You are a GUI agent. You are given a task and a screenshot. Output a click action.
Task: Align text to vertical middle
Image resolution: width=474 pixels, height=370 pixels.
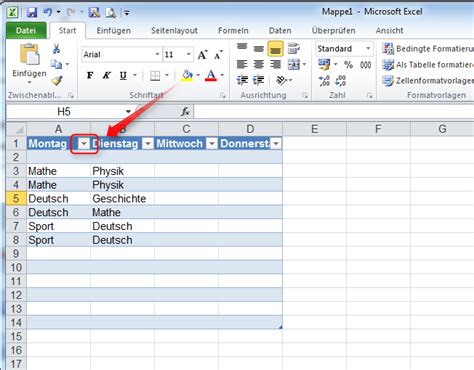click(x=258, y=49)
